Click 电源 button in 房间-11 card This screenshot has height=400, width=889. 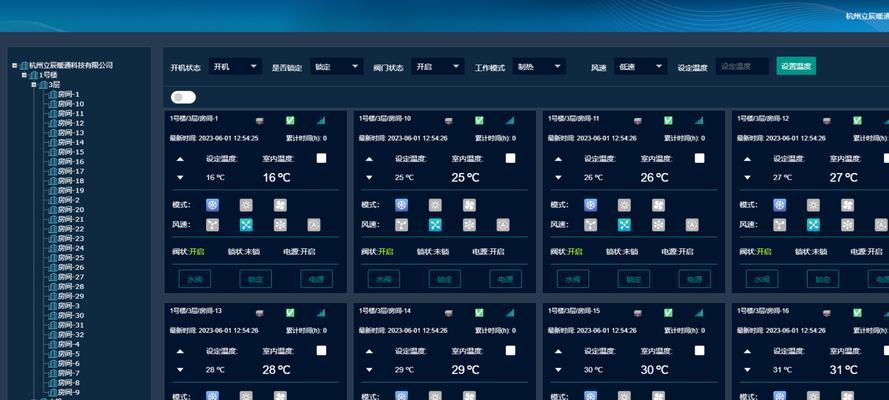tap(695, 279)
